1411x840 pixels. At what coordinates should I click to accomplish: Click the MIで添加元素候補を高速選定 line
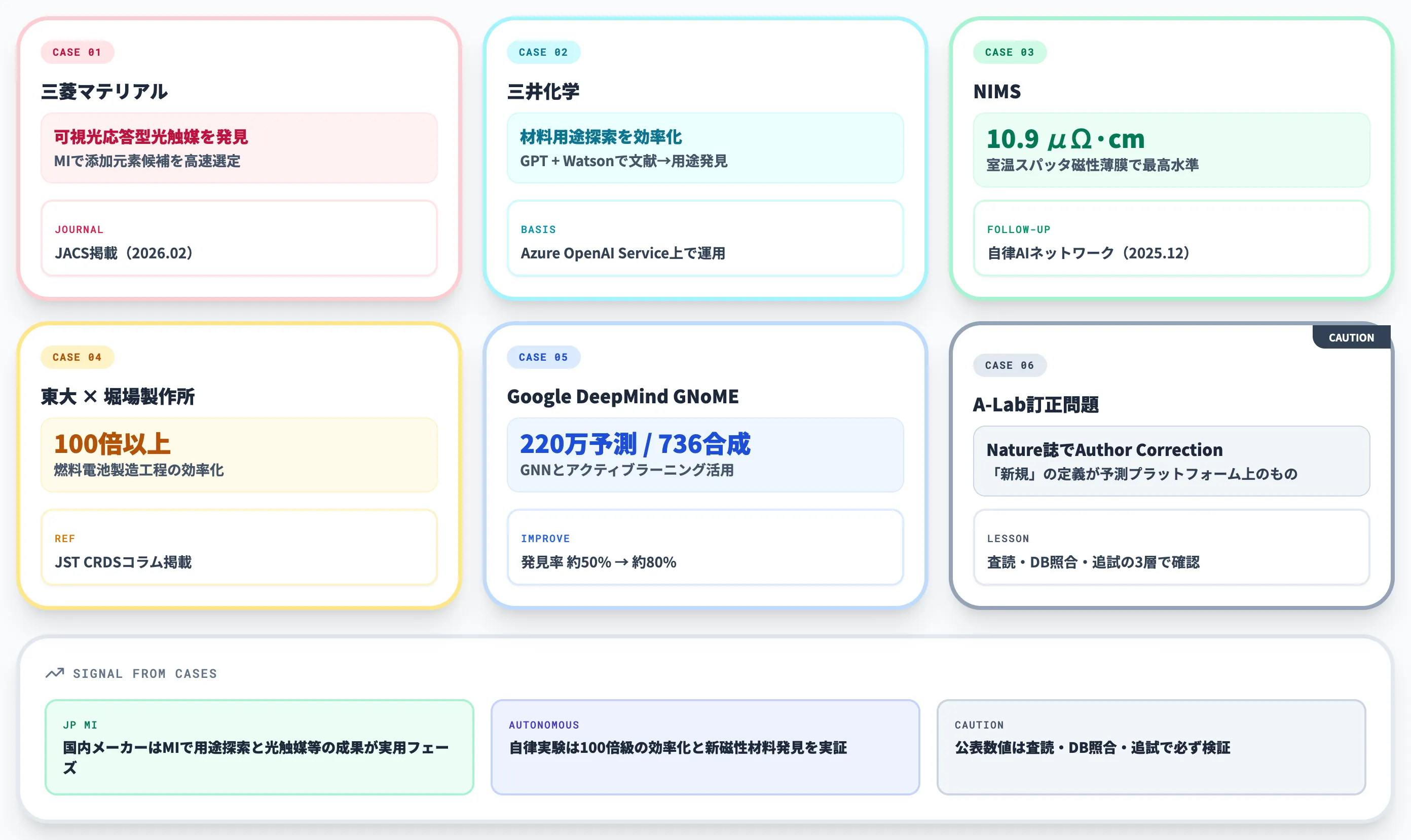tap(147, 161)
